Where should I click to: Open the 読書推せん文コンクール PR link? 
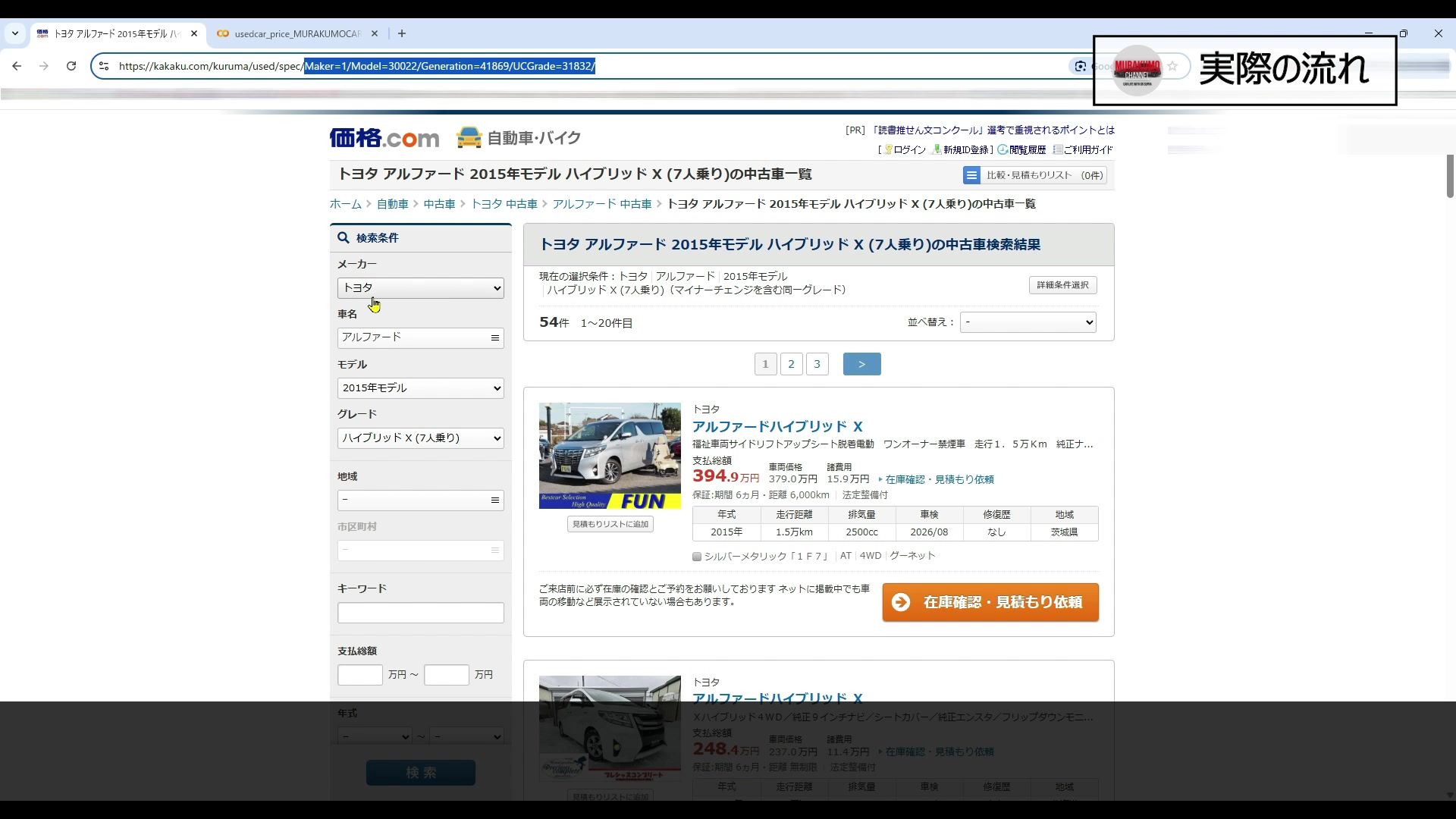click(993, 130)
